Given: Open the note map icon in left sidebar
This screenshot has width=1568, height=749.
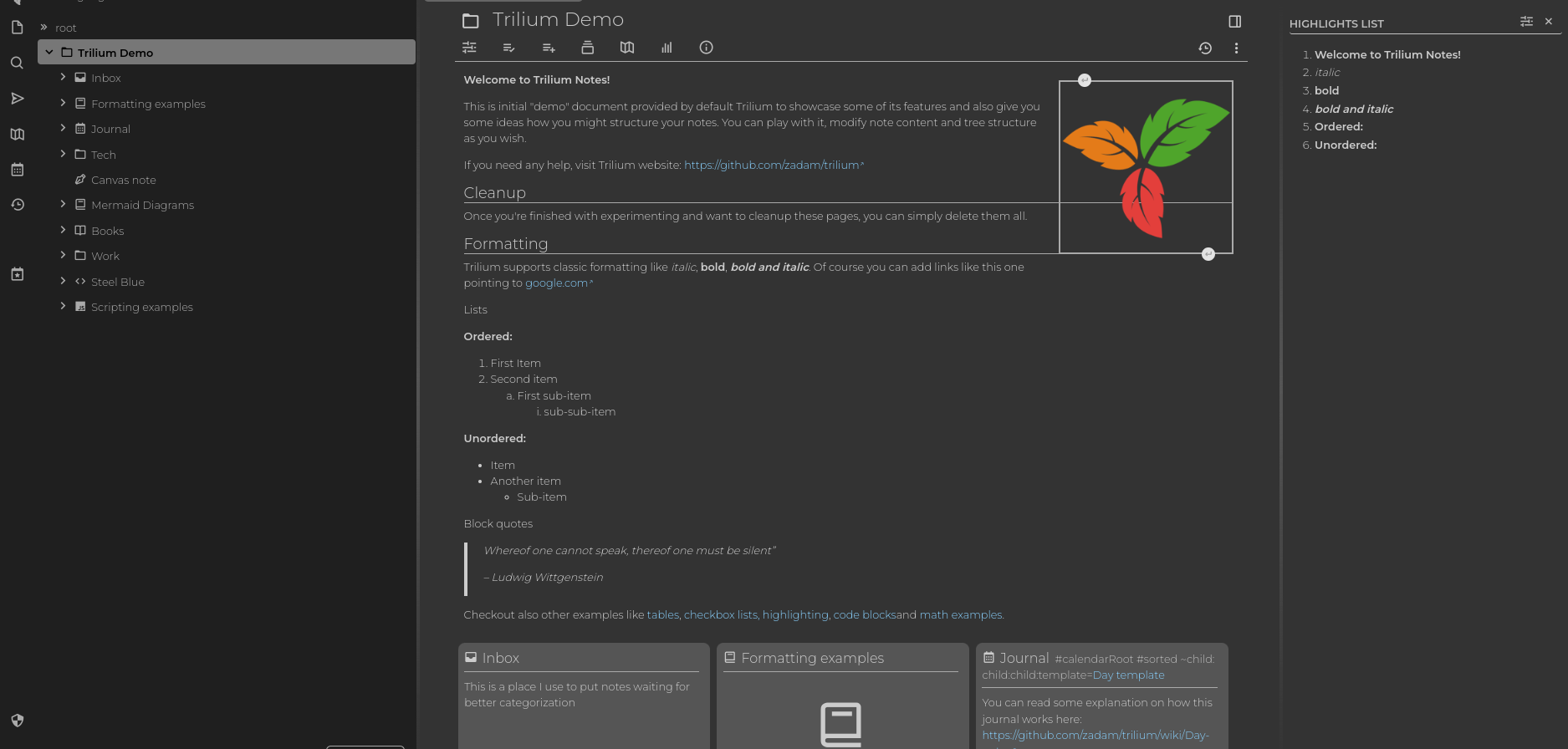Looking at the screenshot, I should [x=17, y=134].
